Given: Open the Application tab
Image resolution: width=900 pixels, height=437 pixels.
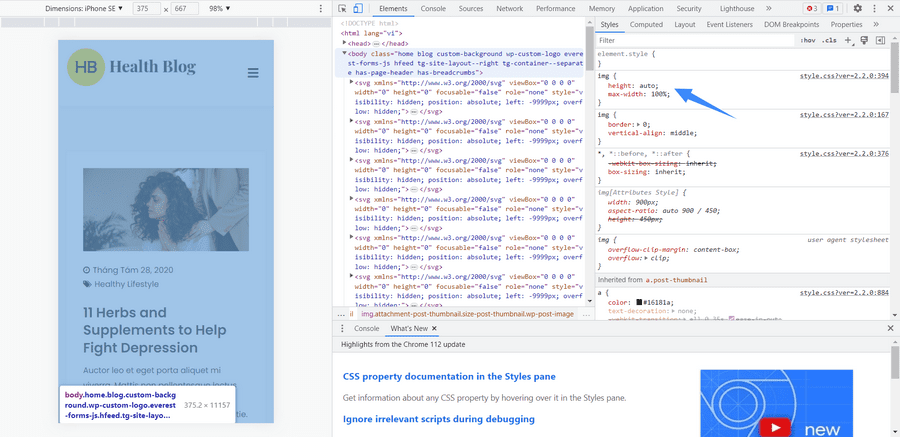Looking at the screenshot, I should (x=646, y=9).
